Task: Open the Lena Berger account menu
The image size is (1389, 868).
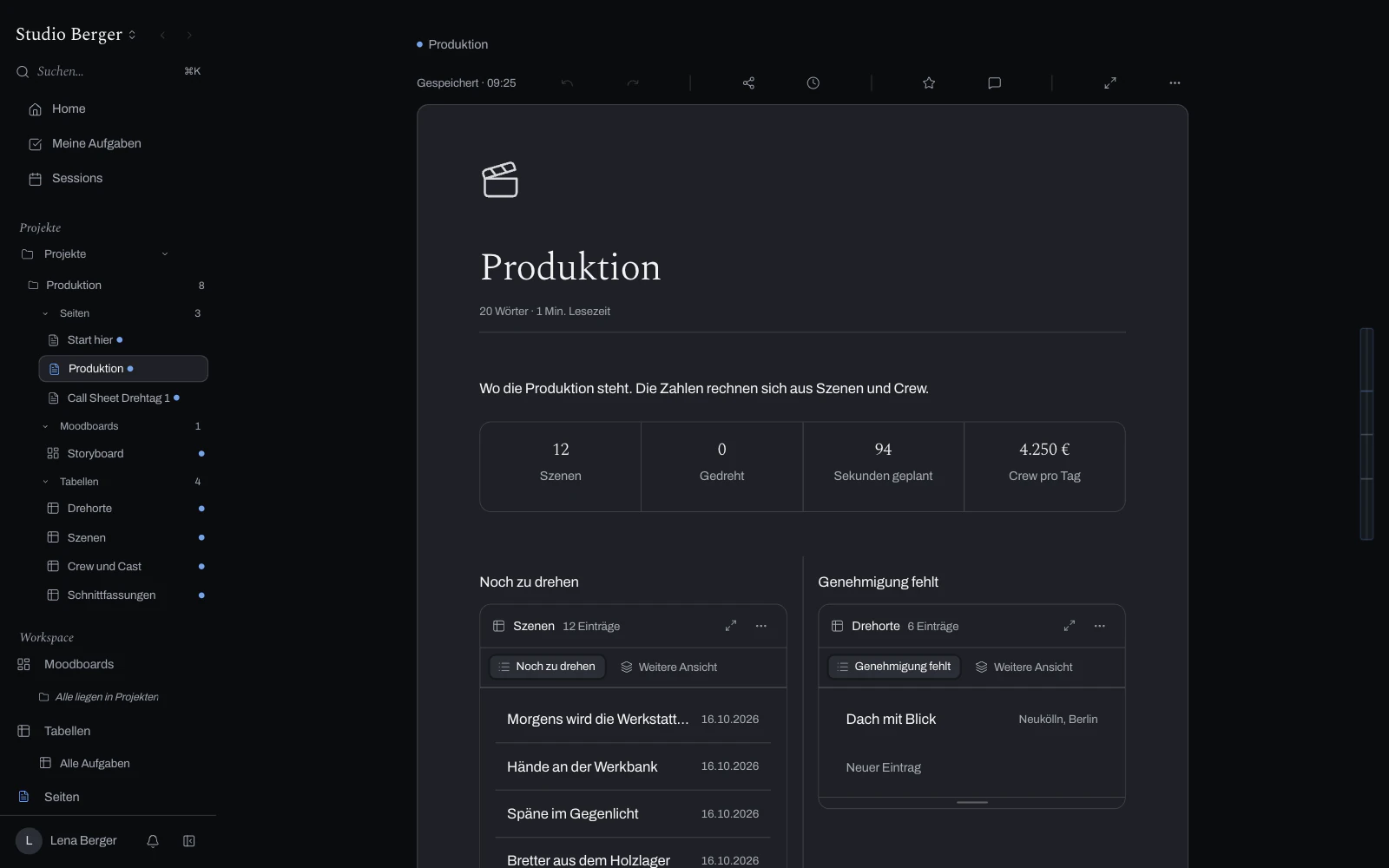Action: click(x=67, y=841)
